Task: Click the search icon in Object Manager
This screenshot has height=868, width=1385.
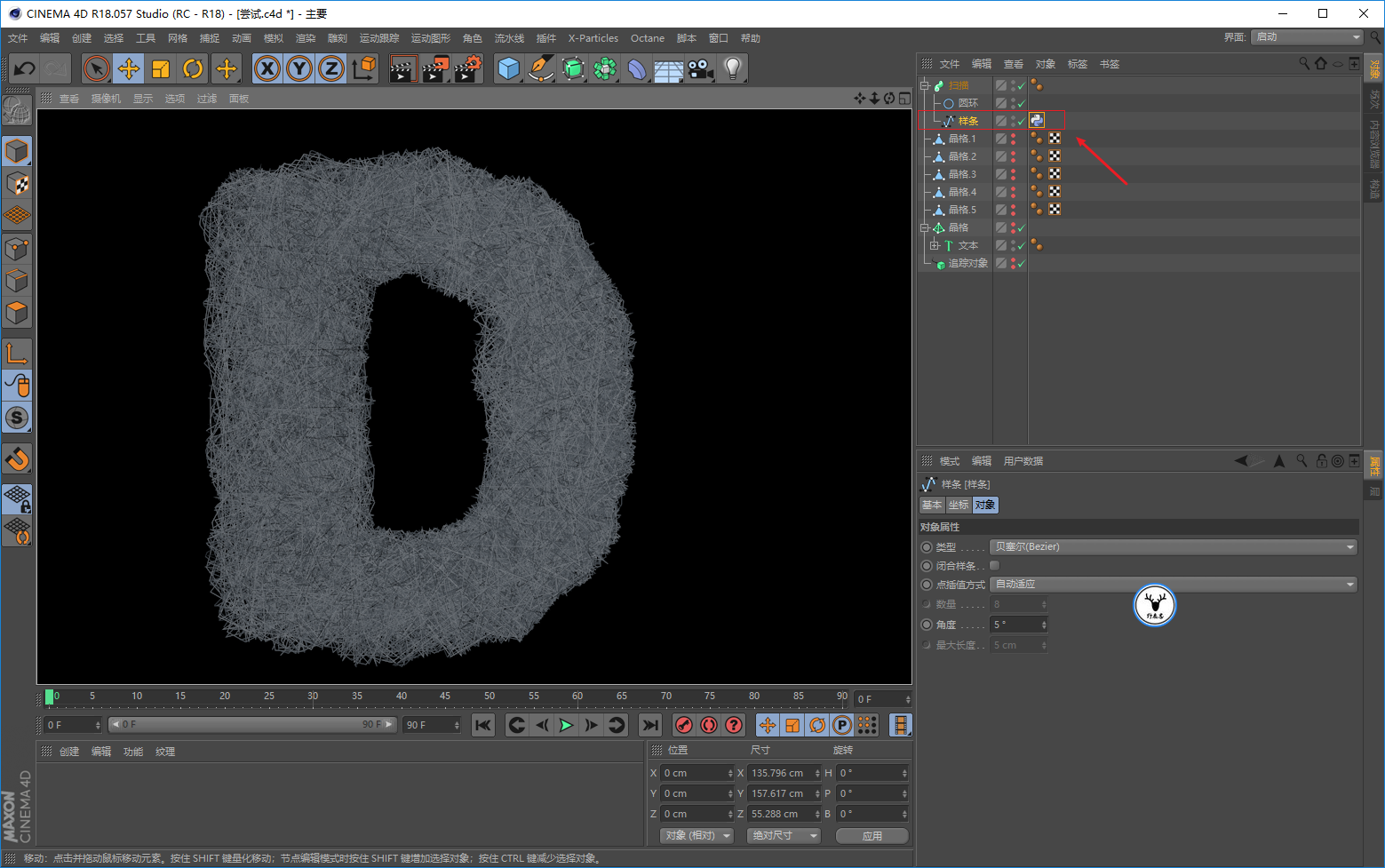Action: [1303, 63]
